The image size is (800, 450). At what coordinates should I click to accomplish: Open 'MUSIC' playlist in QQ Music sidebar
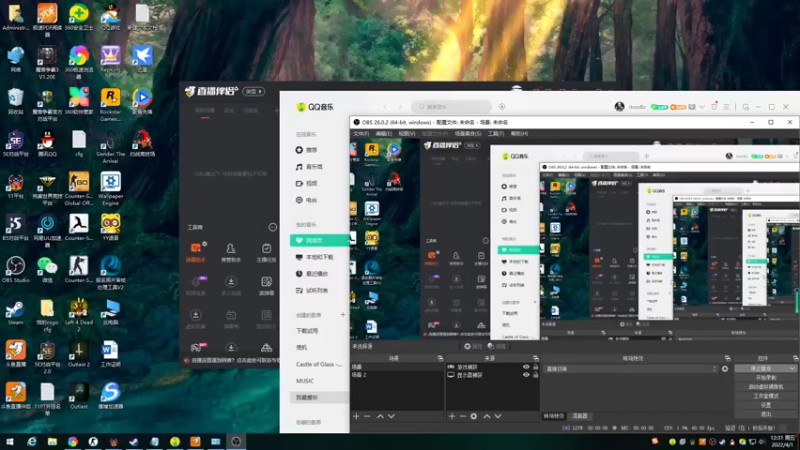coord(305,381)
